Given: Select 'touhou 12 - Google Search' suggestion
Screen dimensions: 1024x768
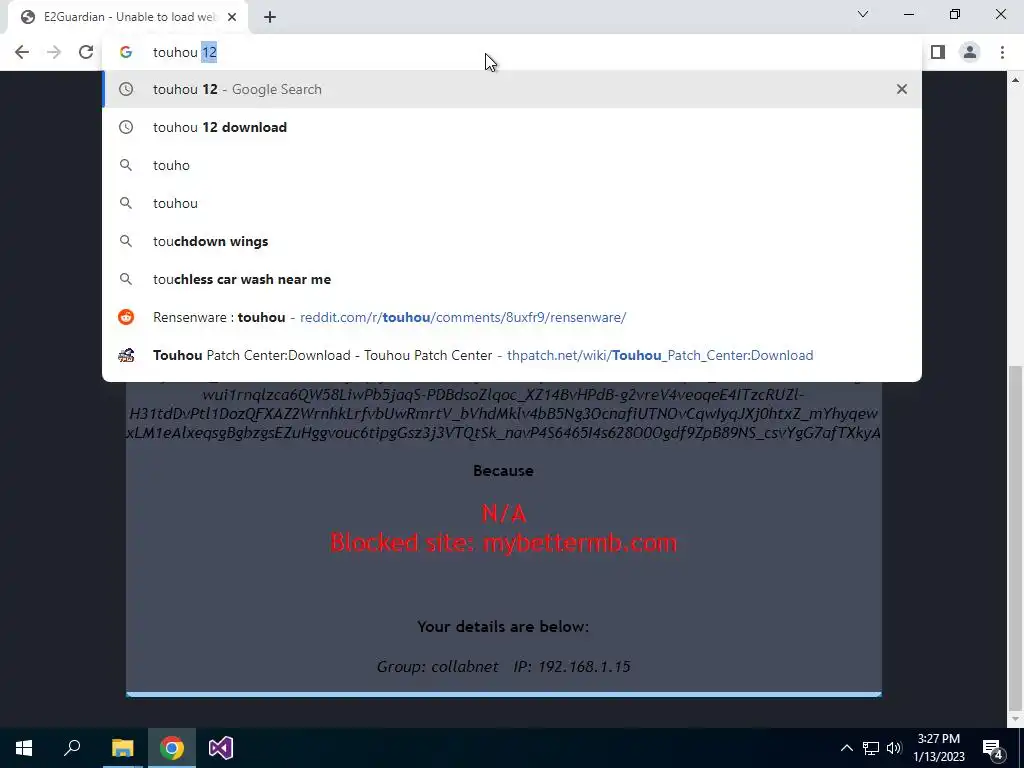Looking at the screenshot, I should point(512,89).
